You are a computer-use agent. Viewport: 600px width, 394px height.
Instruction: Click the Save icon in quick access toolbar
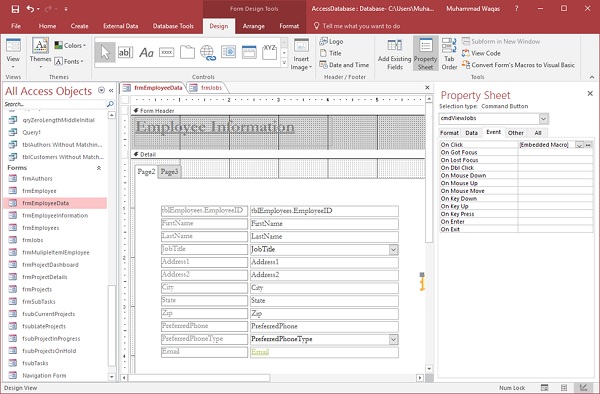tap(15, 9)
